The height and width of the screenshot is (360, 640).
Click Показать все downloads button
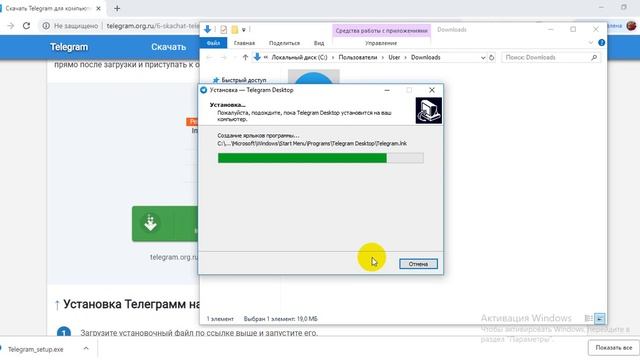[x=613, y=348]
